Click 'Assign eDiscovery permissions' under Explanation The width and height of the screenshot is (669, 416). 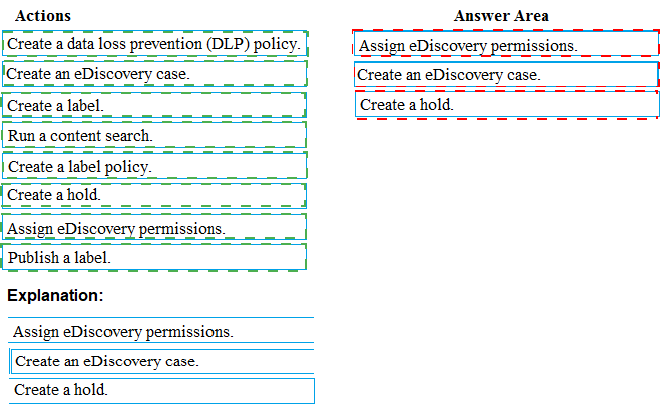[x=163, y=331]
